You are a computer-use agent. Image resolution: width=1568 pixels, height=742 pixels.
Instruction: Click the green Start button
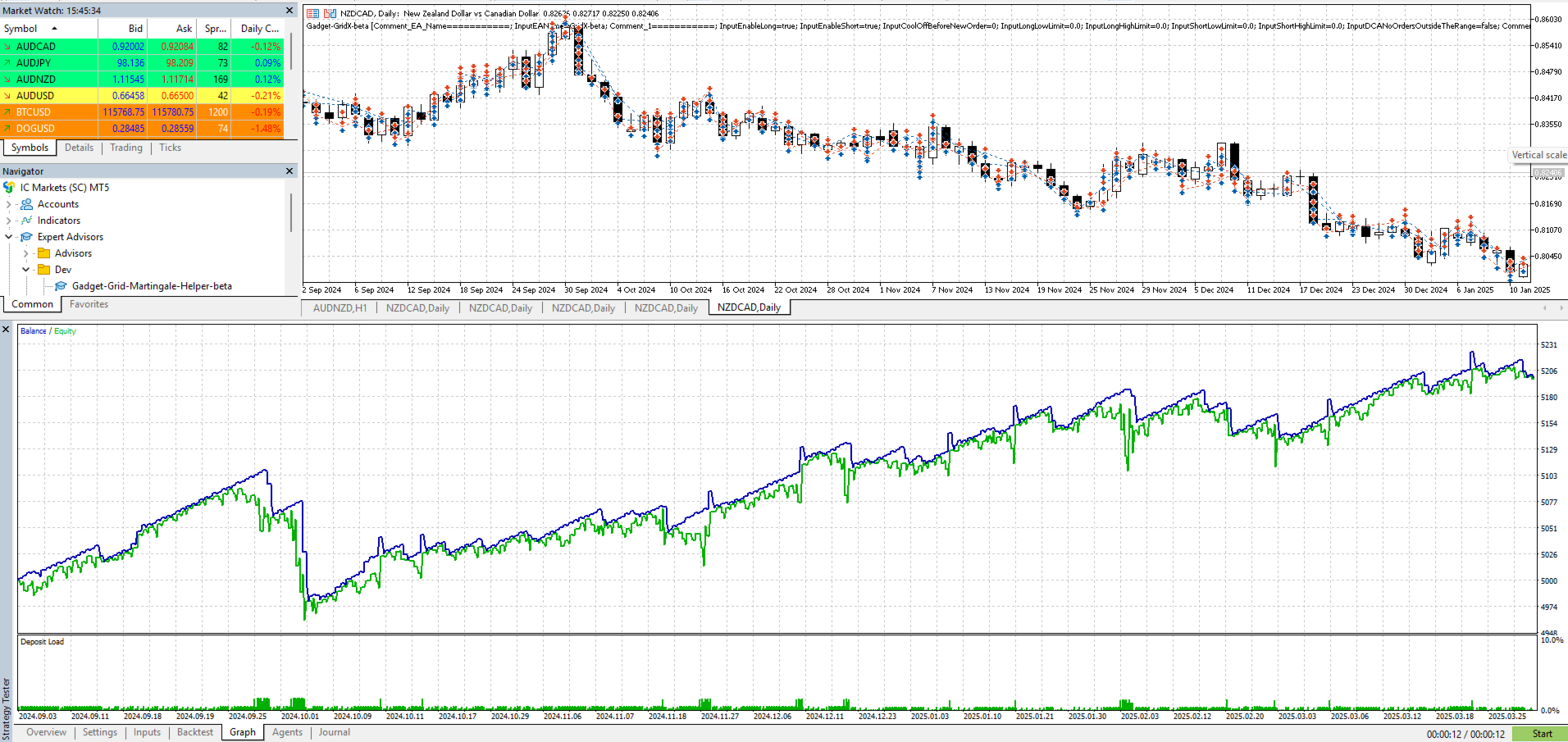(1539, 734)
